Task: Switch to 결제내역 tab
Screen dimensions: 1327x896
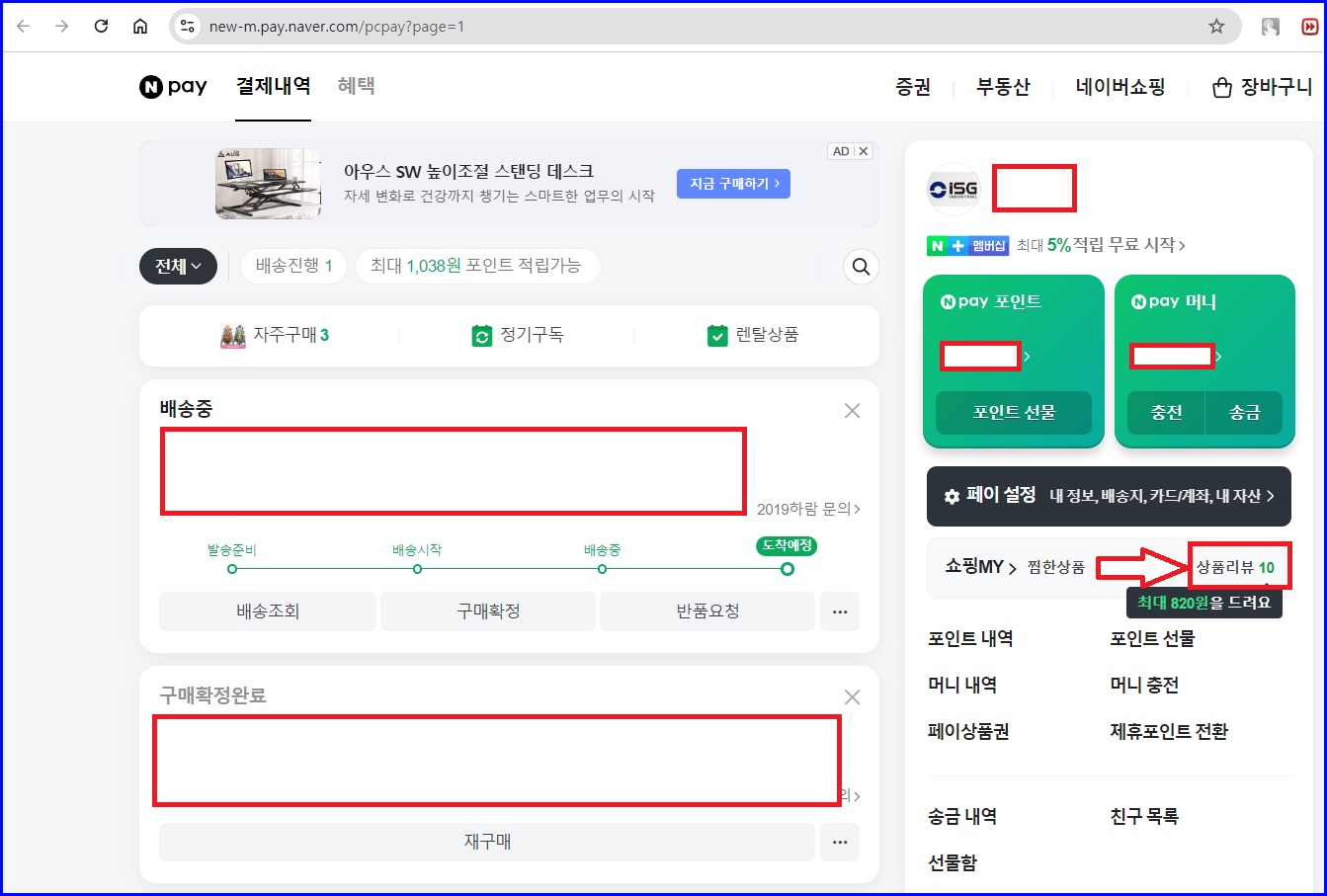Action: pyautogui.click(x=273, y=87)
